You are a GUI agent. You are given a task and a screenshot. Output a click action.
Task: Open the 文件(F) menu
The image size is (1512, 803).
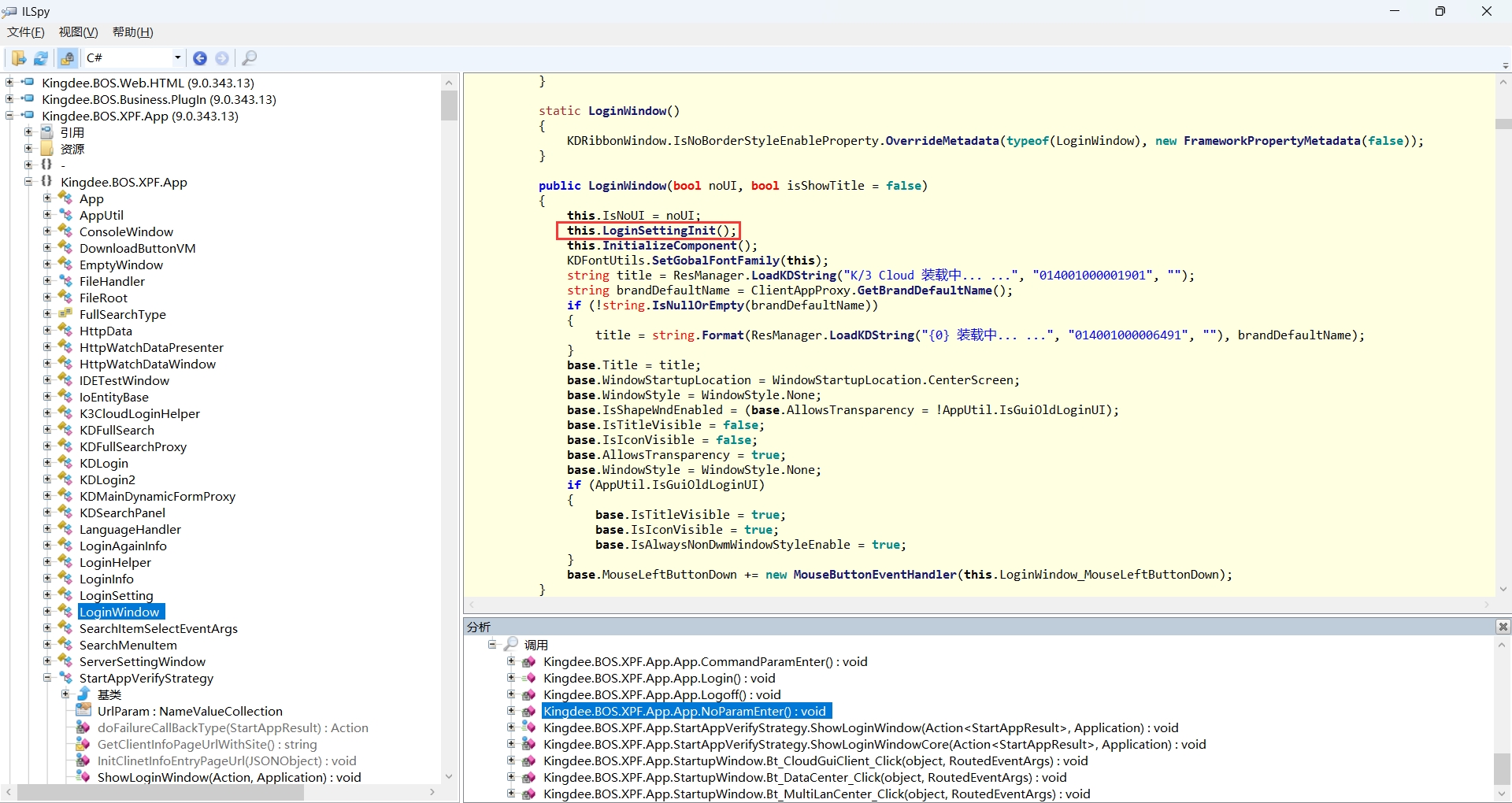click(x=26, y=32)
